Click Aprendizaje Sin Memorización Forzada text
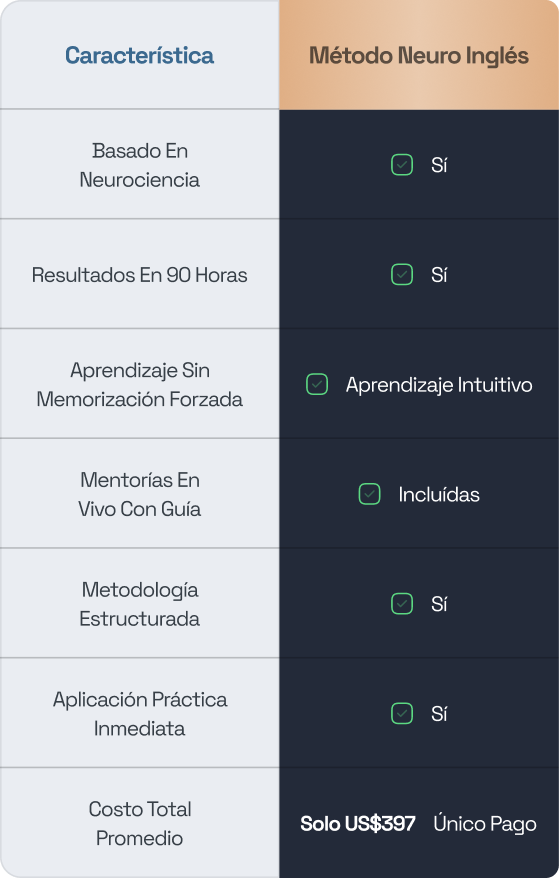The image size is (559, 878). pyautogui.click(x=139, y=385)
